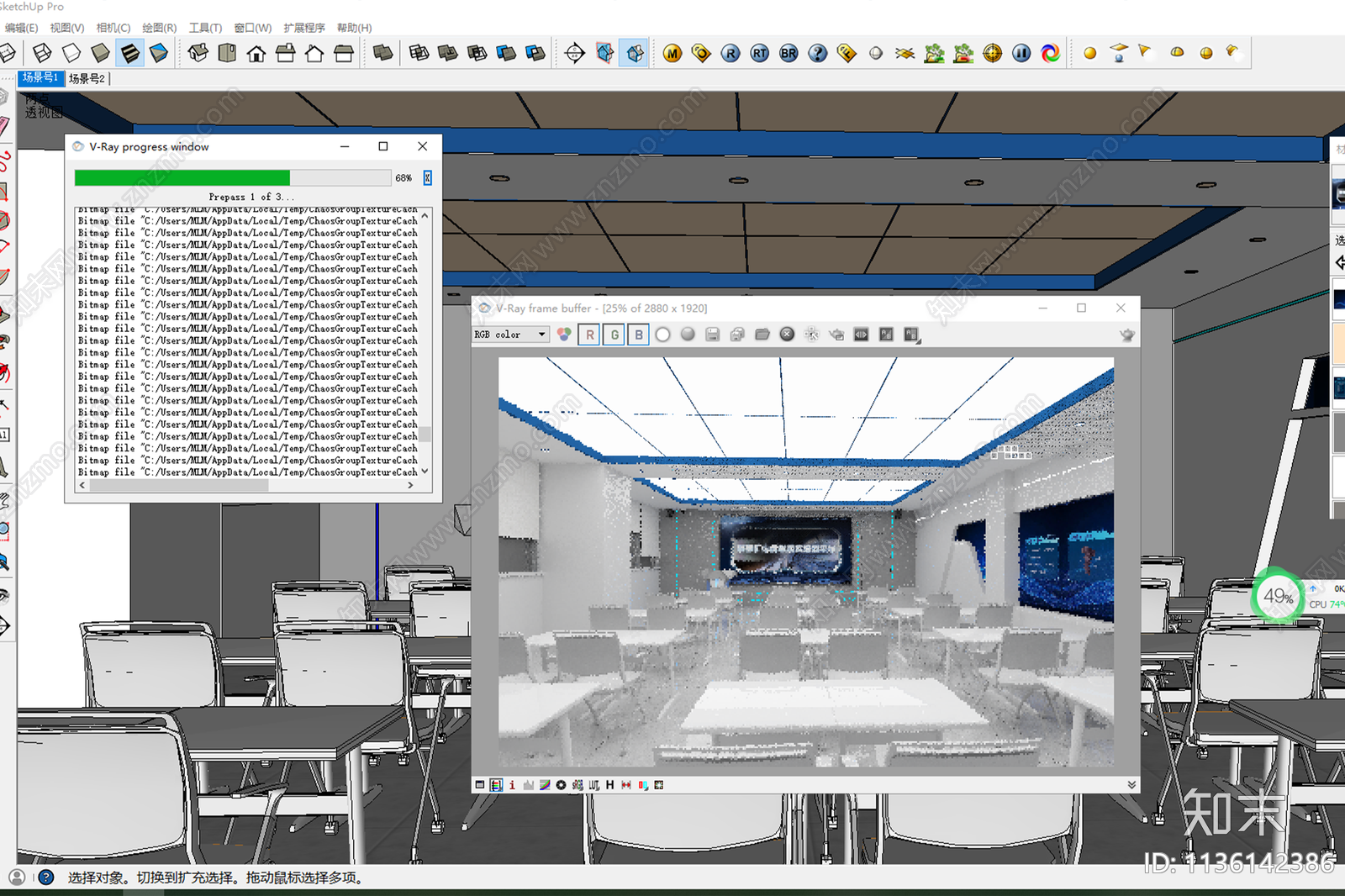This screenshot has height=896, width=1345.
Task: Expand the frame buffer bottom chevron
Action: [x=1131, y=785]
